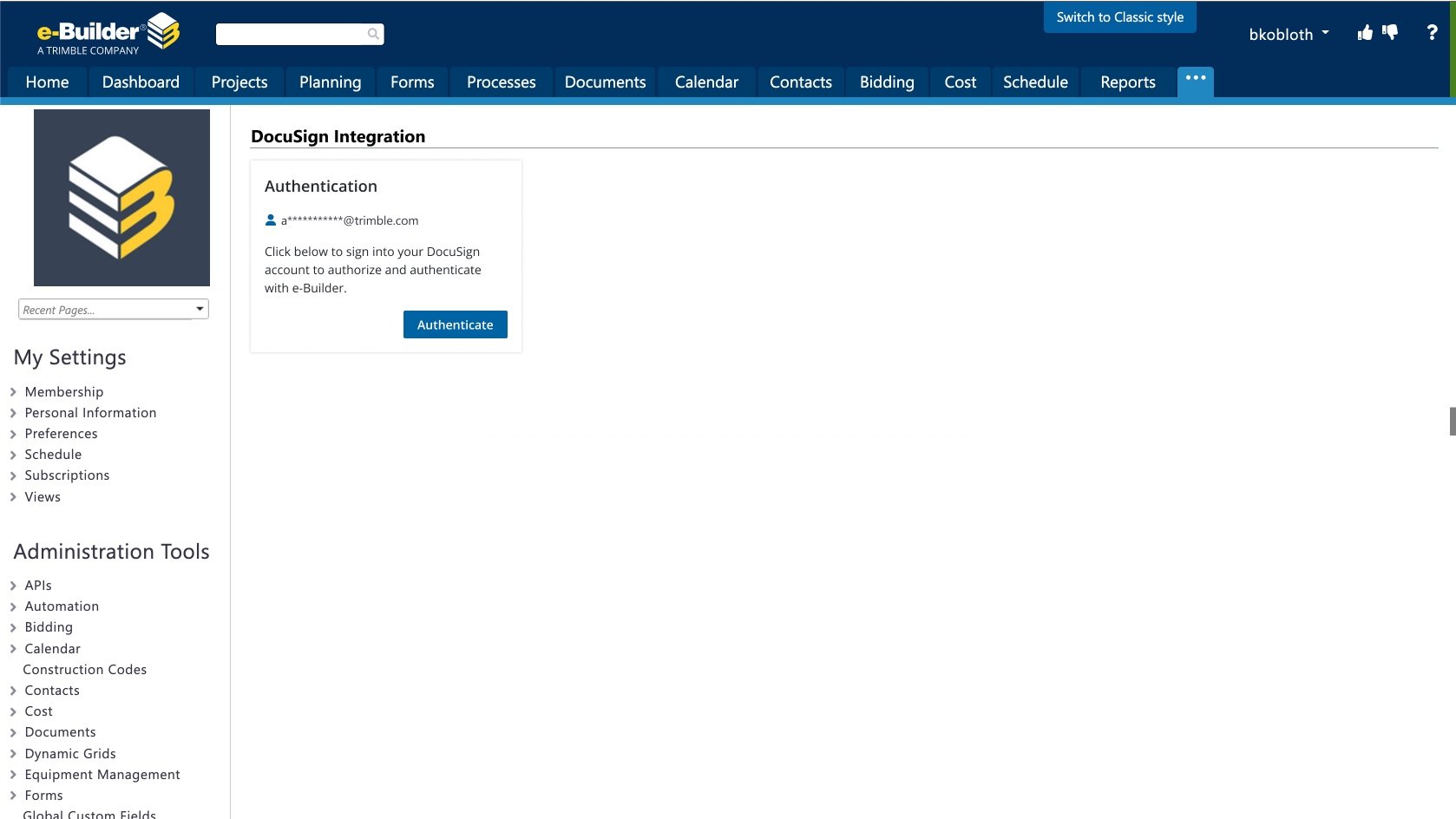The height and width of the screenshot is (819, 1456).
Task: Open Preferences settings link
Action: [62, 434]
